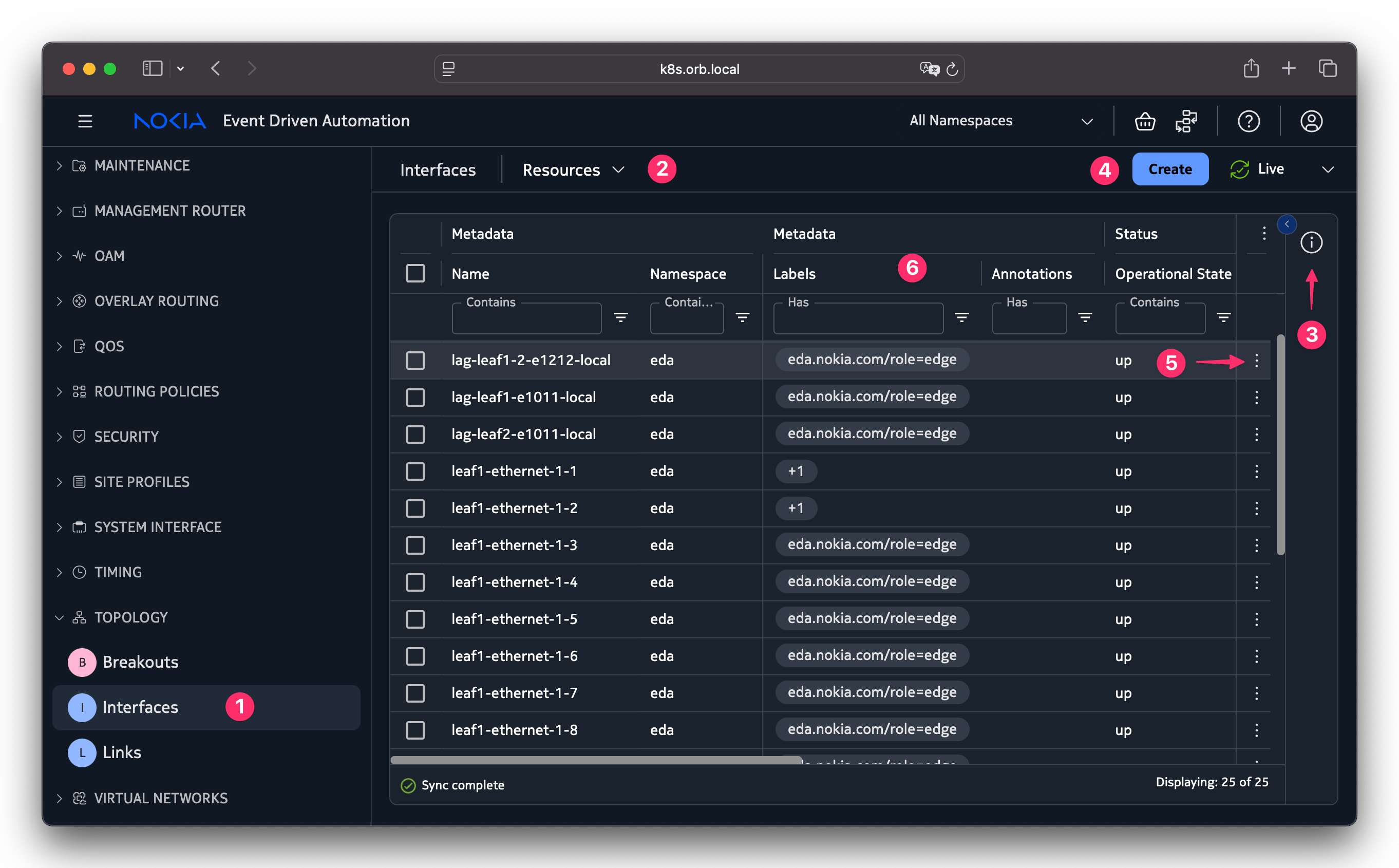Click the Name column filter icon

pos(620,317)
